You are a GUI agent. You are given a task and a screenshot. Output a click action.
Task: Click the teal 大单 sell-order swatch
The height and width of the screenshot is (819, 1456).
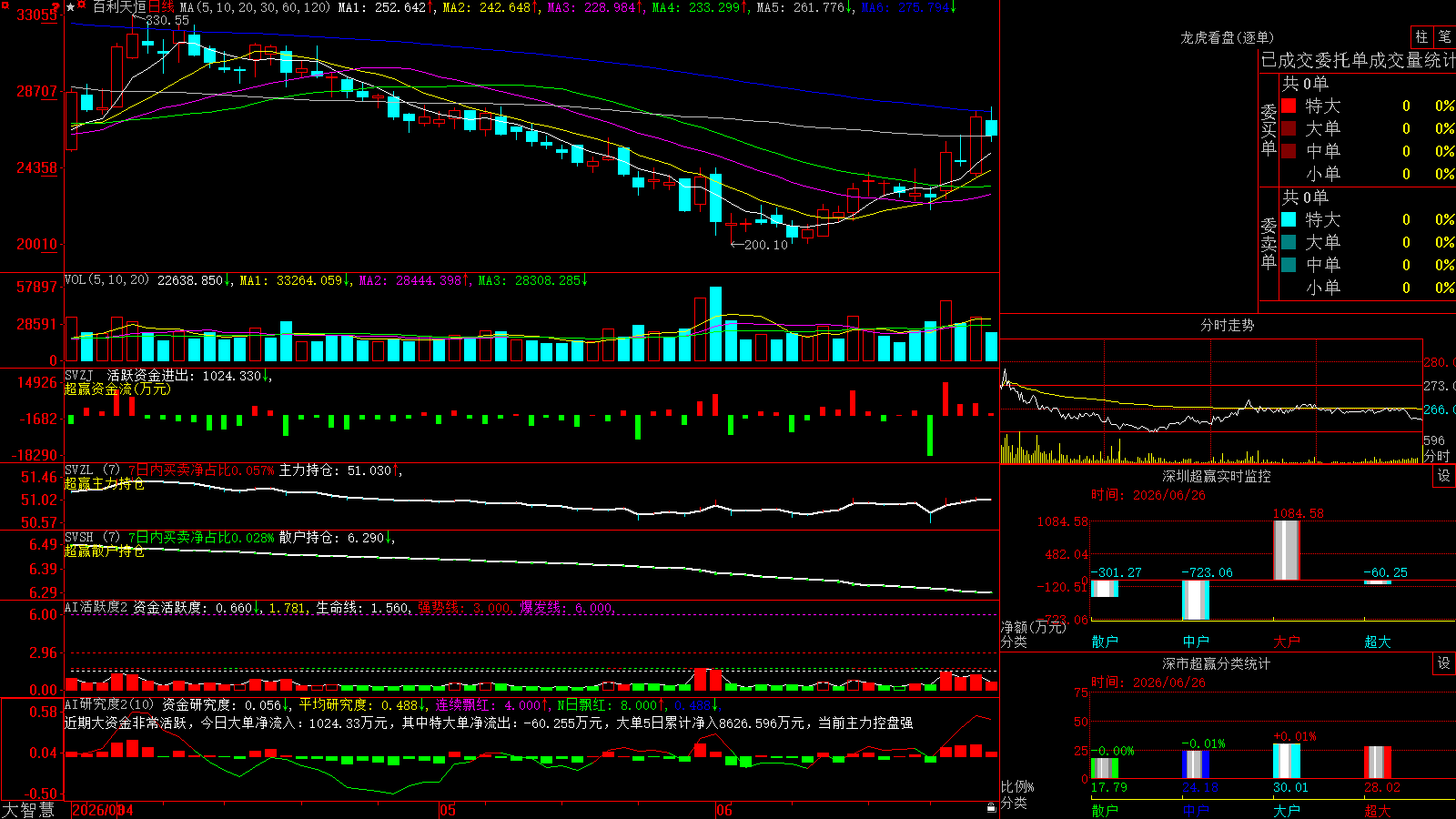[x=1289, y=242]
